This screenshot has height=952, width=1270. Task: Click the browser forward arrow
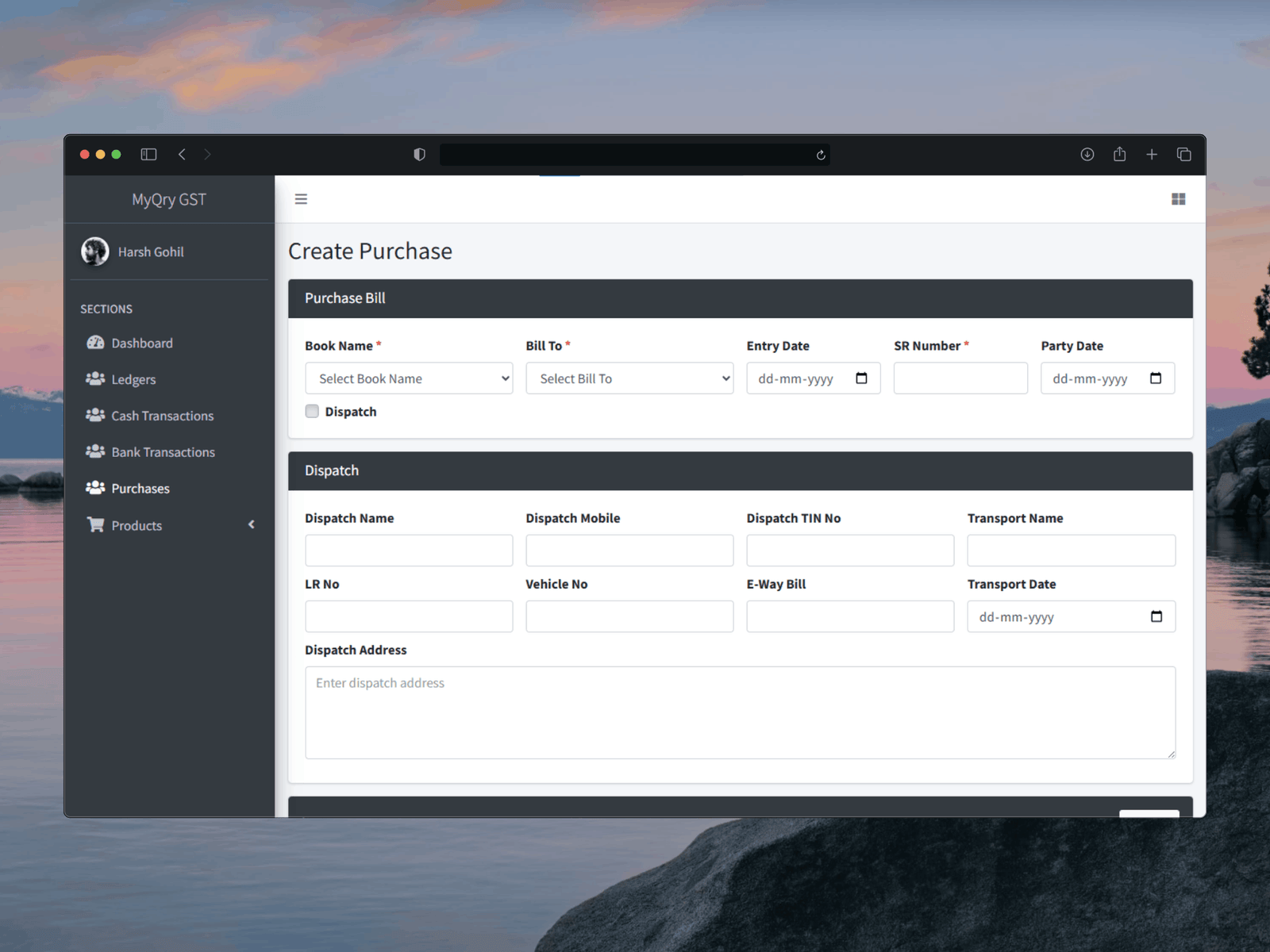click(x=207, y=155)
